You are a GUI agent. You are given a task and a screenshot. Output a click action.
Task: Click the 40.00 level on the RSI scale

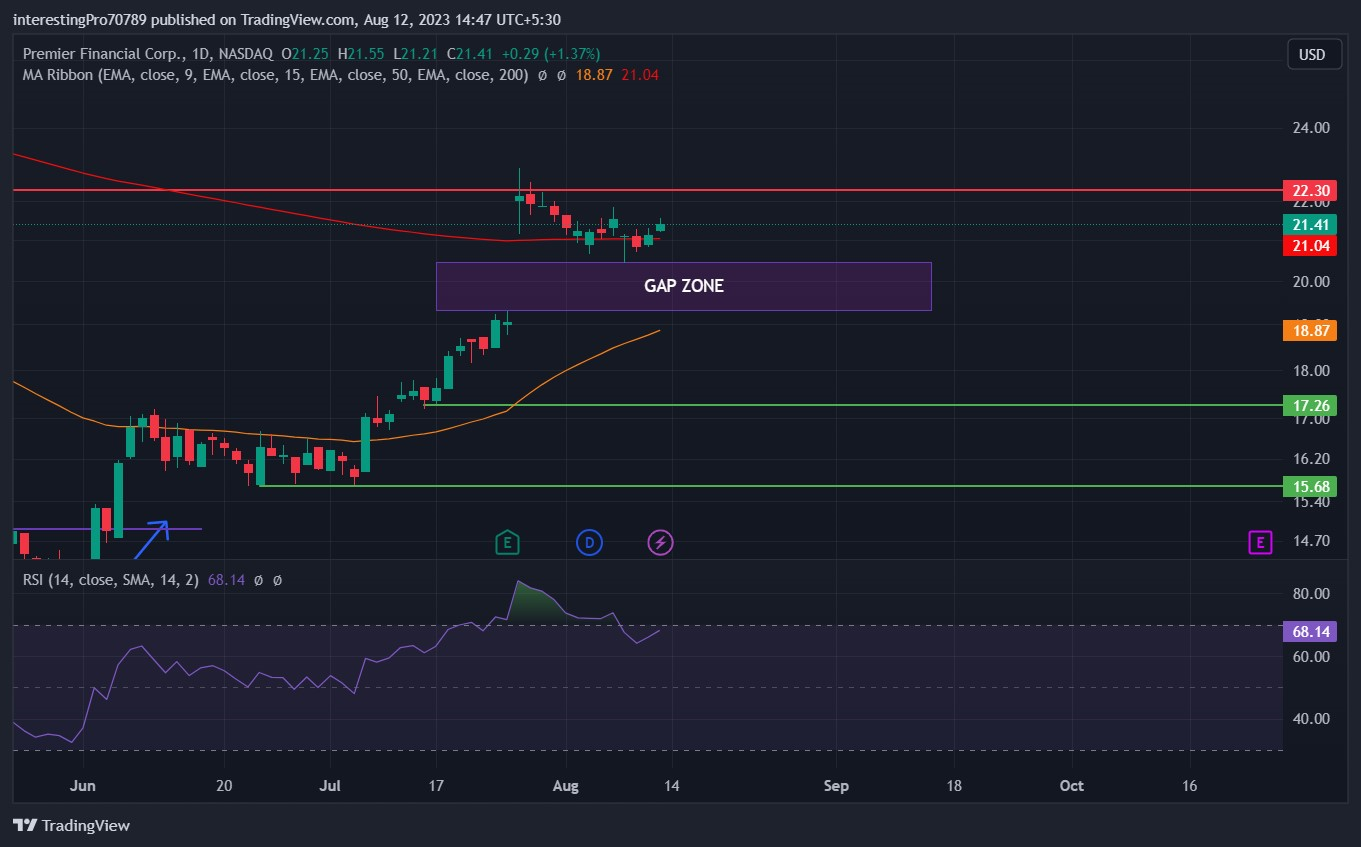(1310, 719)
